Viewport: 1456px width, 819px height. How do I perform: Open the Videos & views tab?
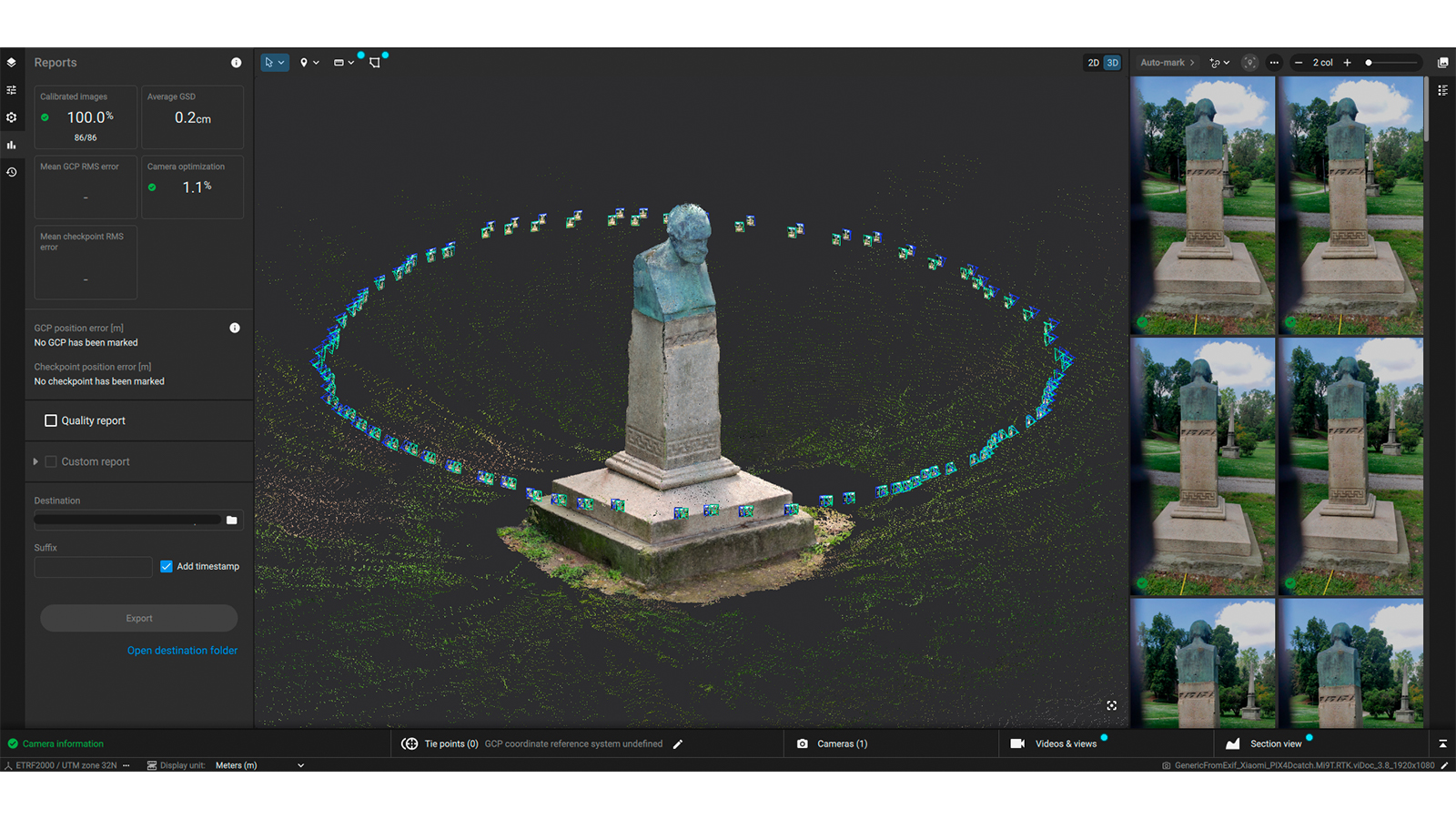(x=1054, y=743)
